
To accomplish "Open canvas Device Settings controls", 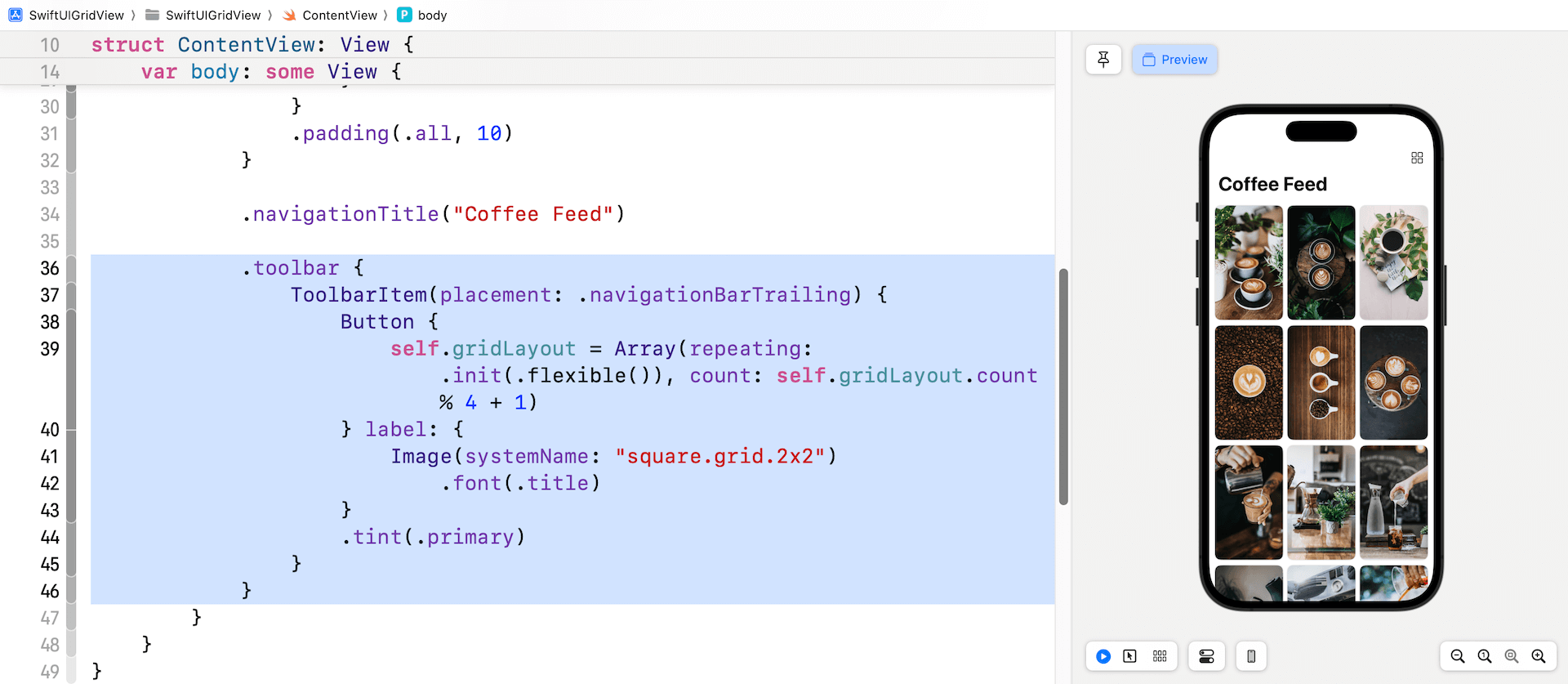I will coord(1206,656).
